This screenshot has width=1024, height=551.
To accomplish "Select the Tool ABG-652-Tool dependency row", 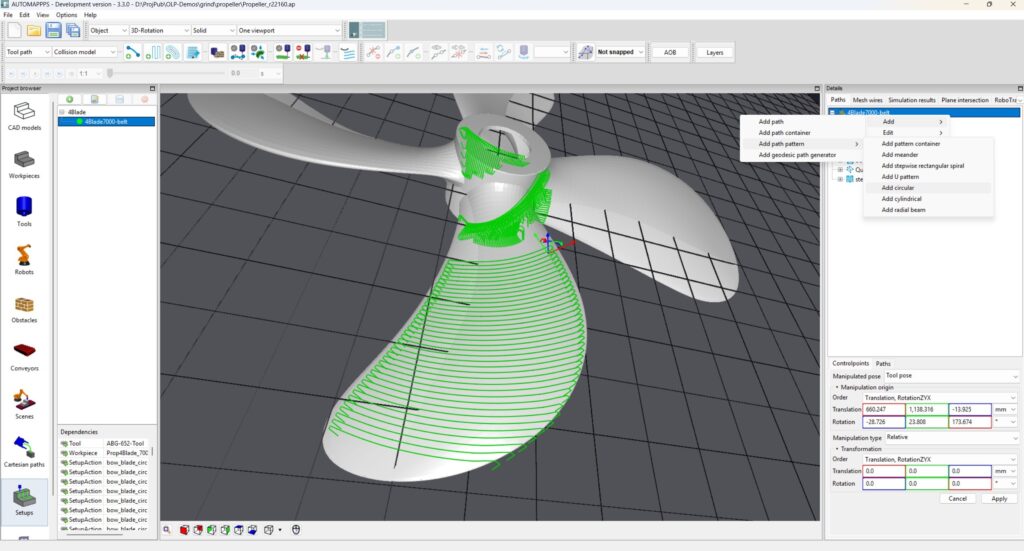I will tap(104, 443).
